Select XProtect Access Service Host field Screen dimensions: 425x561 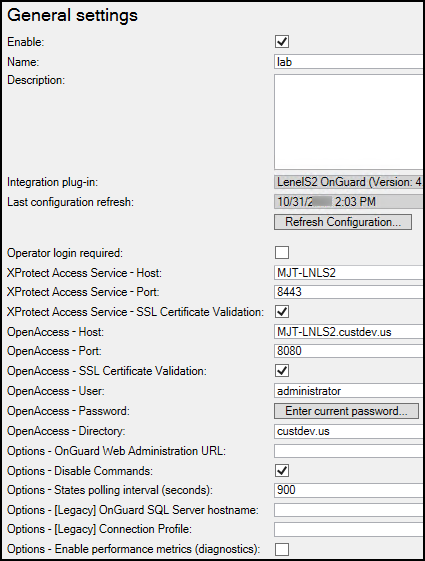coord(349,273)
